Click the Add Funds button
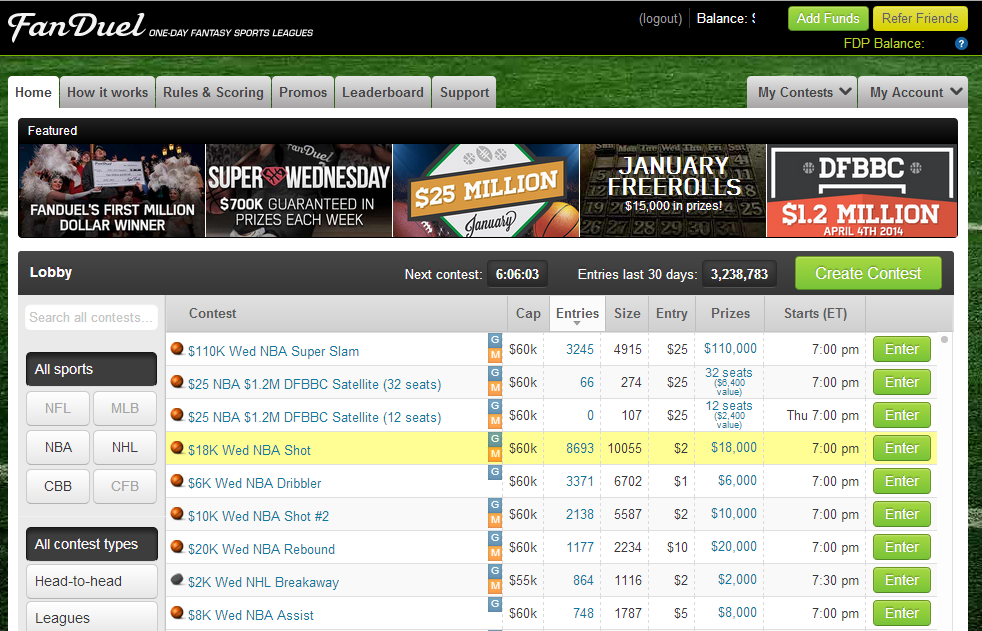The width and height of the screenshot is (982, 631). [x=828, y=18]
